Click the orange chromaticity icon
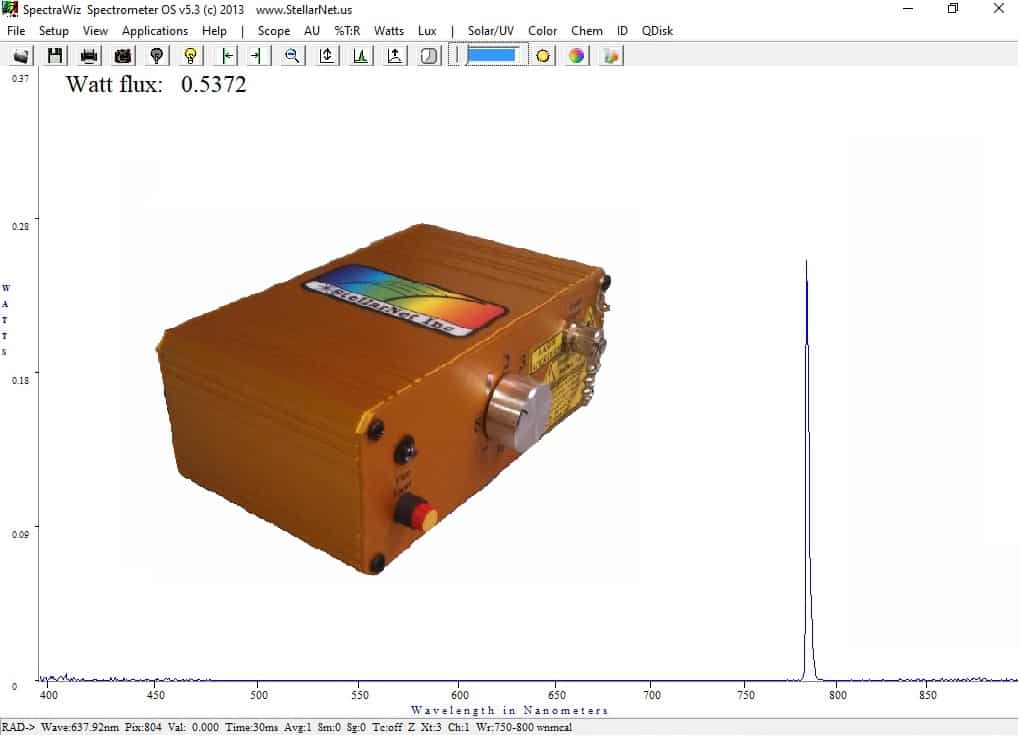This screenshot has width=1019, height=736. tap(611, 56)
